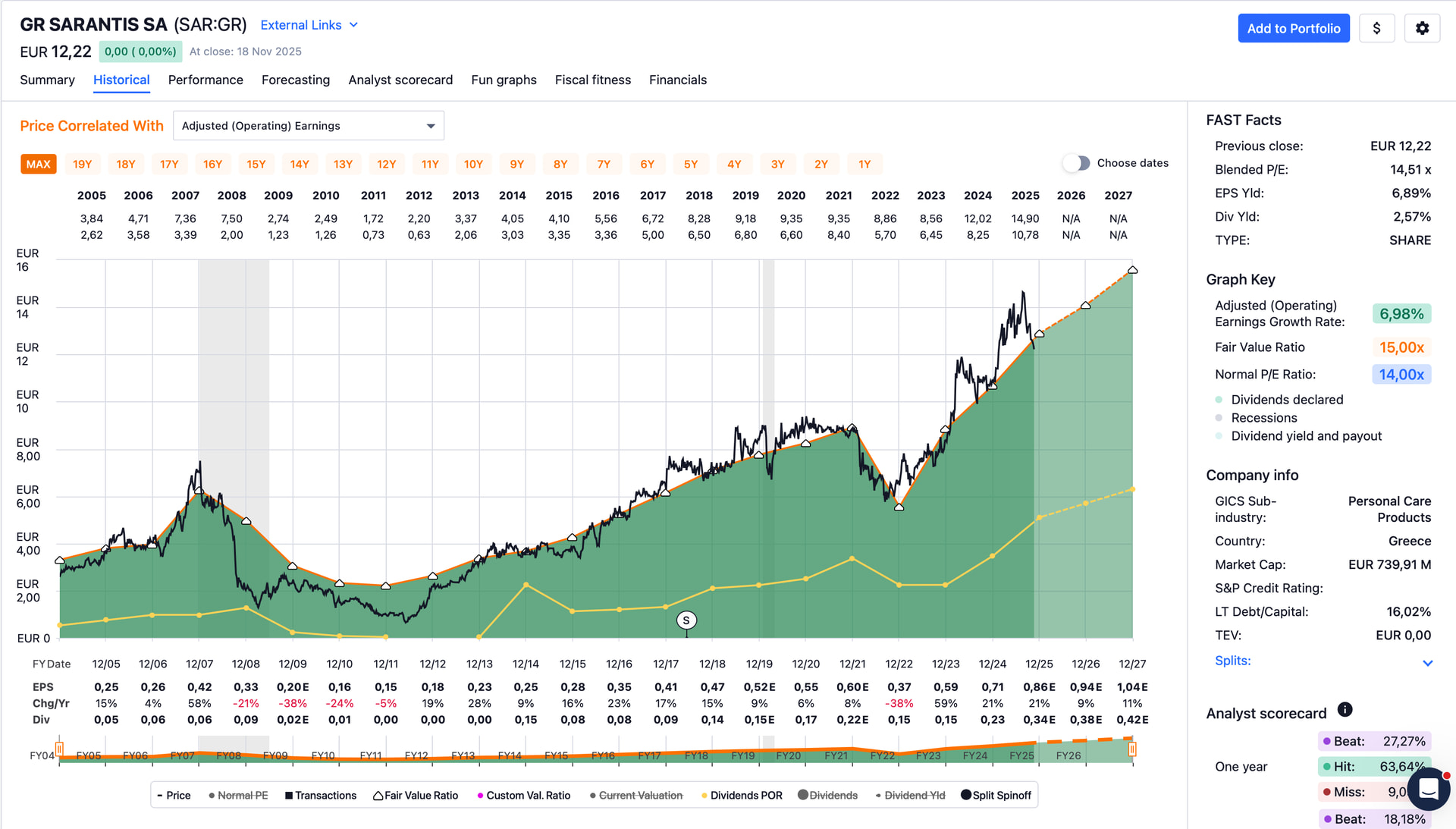The image size is (1456, 829).
Task: Toggle Split Spinoff legend item
Action: click(996, 795)
